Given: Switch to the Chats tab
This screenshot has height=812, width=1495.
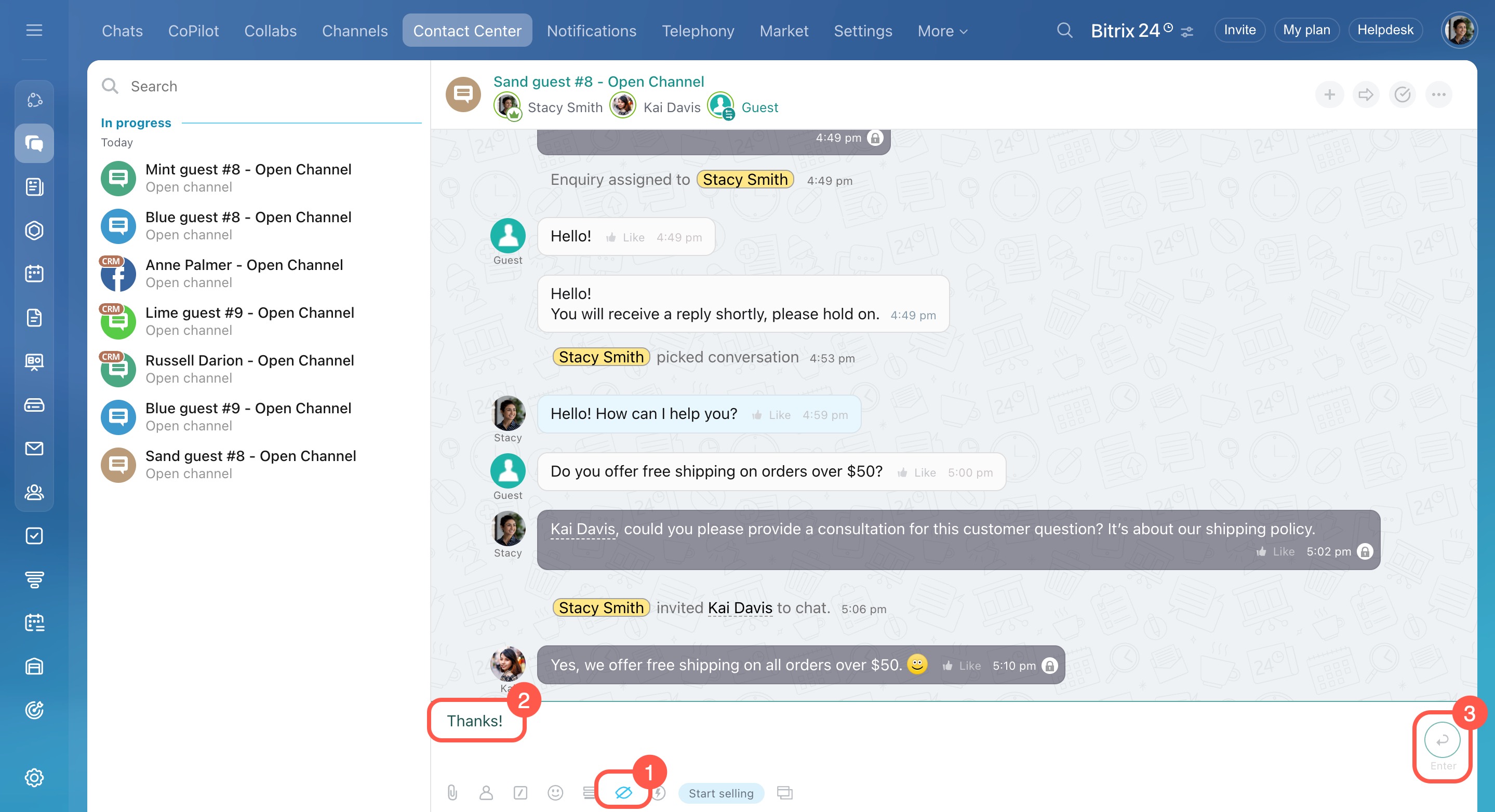Looking at the screenshot, I should (x=123, y=31).
